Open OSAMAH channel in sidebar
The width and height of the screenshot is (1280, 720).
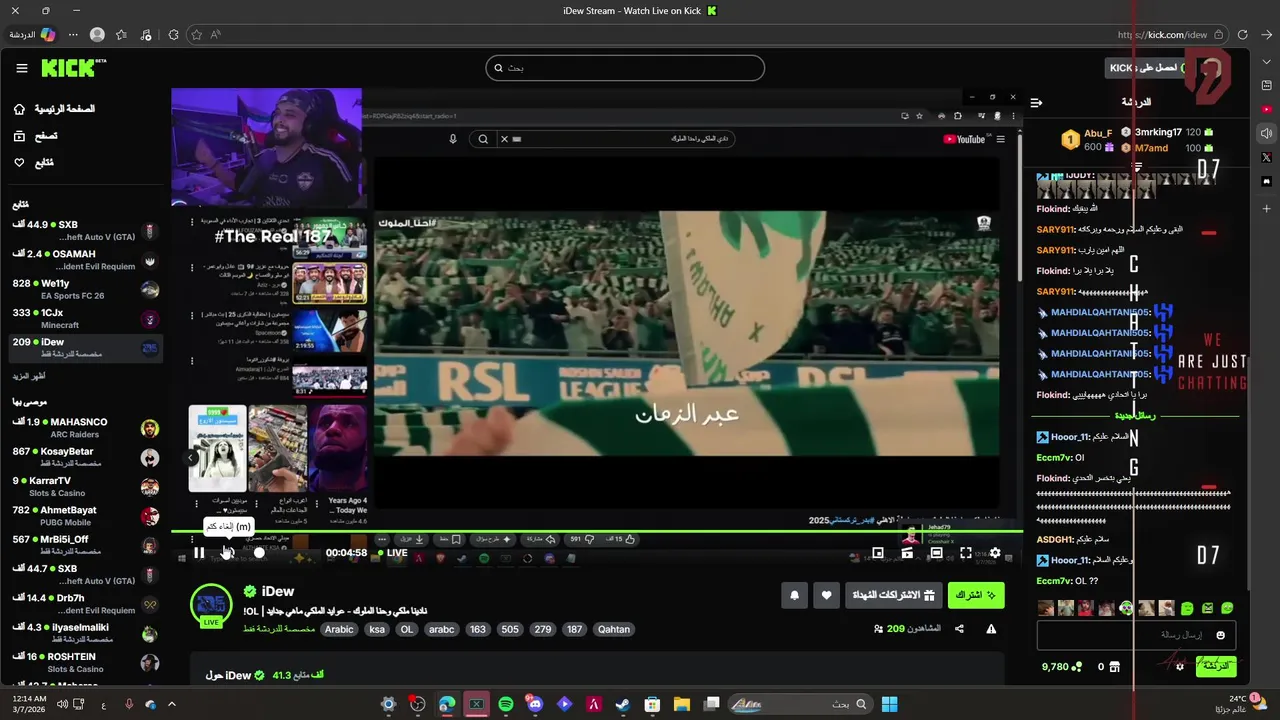pos(85,260)
